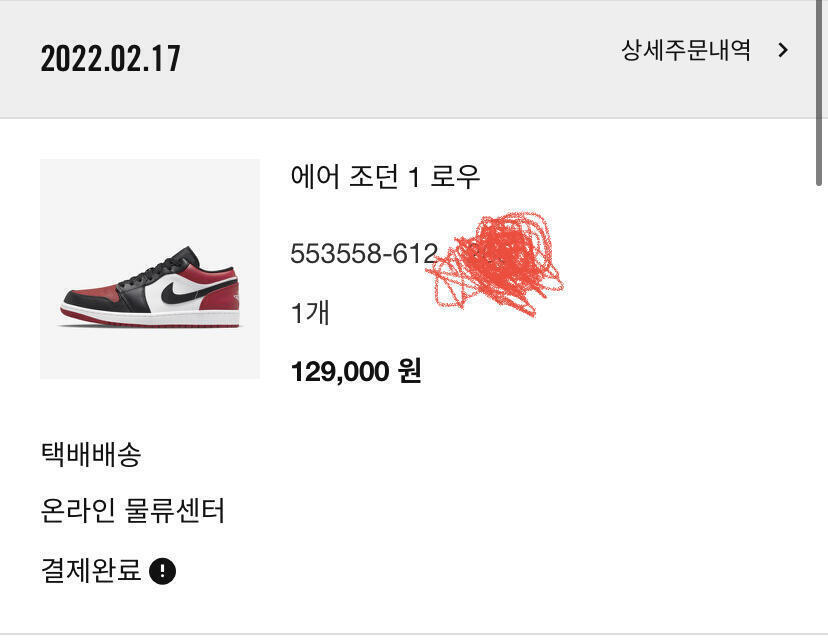Click the 온라인 물류센터 label
Image resolution: width=828 pixels, height=642 pixels.
(132, 512)
